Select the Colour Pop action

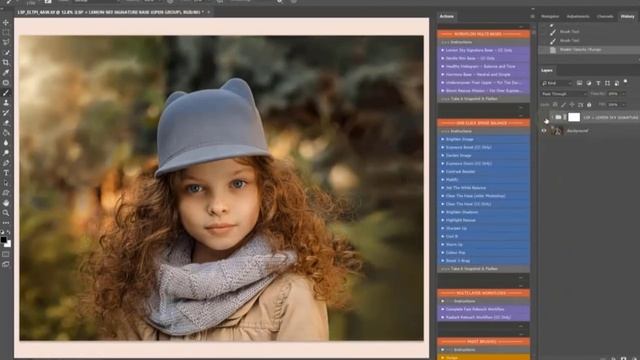point(484,253)
